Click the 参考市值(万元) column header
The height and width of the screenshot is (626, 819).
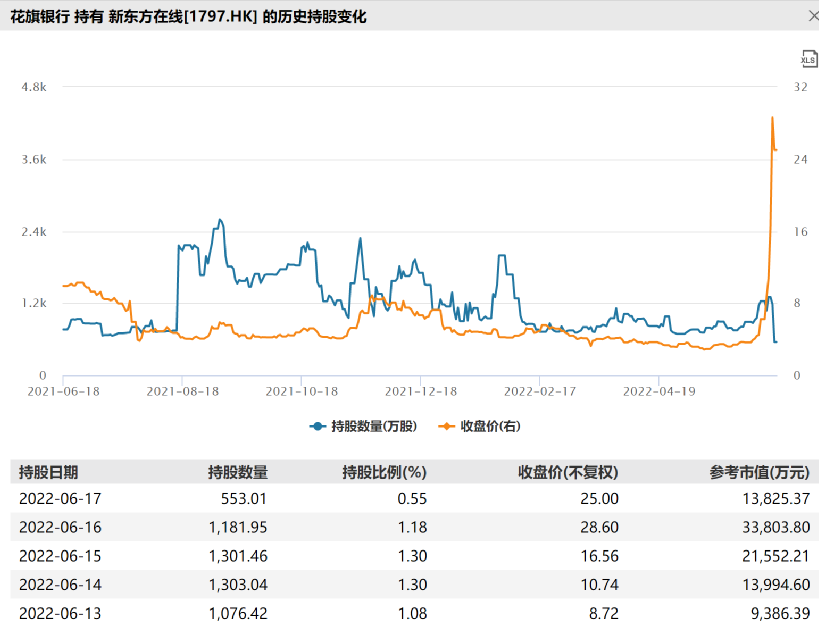759,472
